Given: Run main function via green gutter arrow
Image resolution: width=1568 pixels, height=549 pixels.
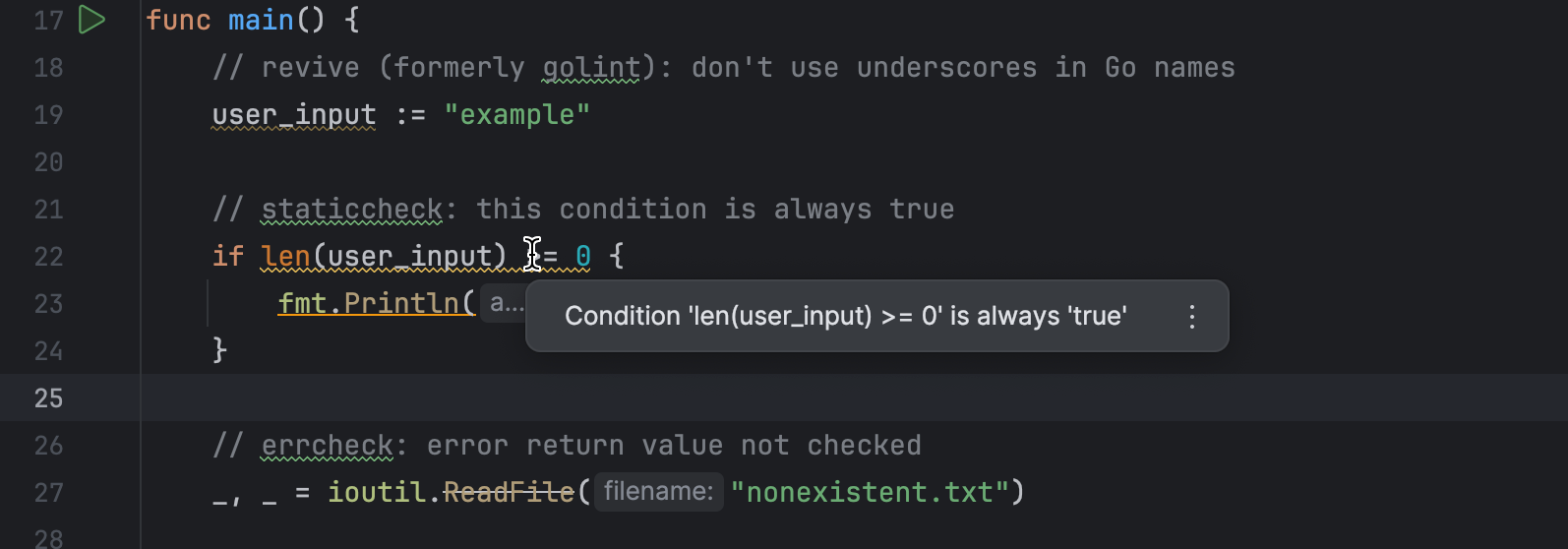Looking at the screenshot, I should [91, 20].
